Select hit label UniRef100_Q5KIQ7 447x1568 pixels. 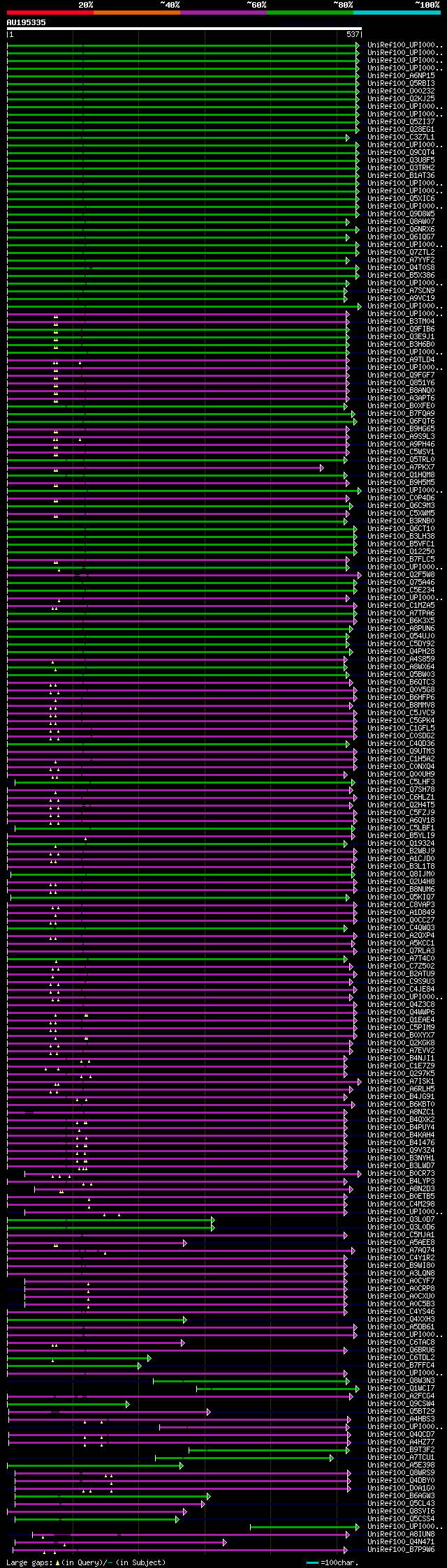401,897
